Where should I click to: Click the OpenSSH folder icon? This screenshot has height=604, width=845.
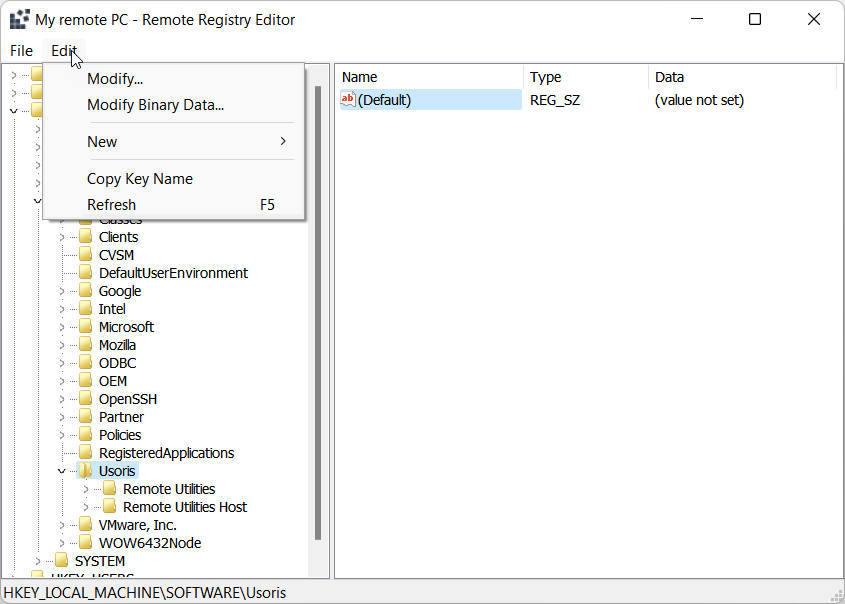(x=86, y=399)
